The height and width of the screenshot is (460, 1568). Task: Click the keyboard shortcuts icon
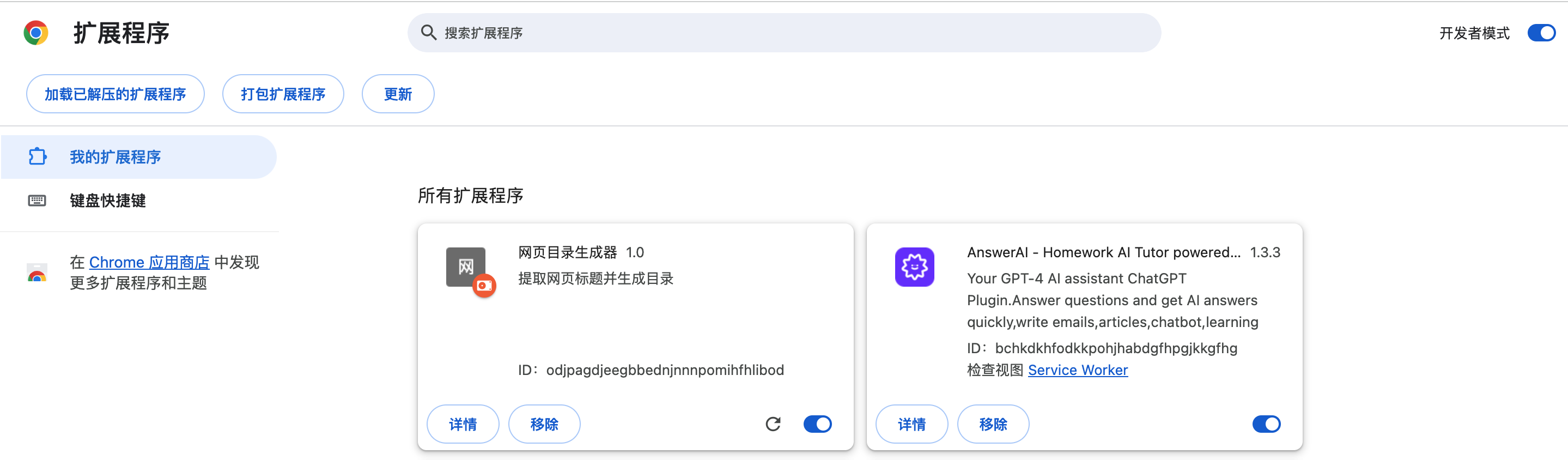pos(37,201)
